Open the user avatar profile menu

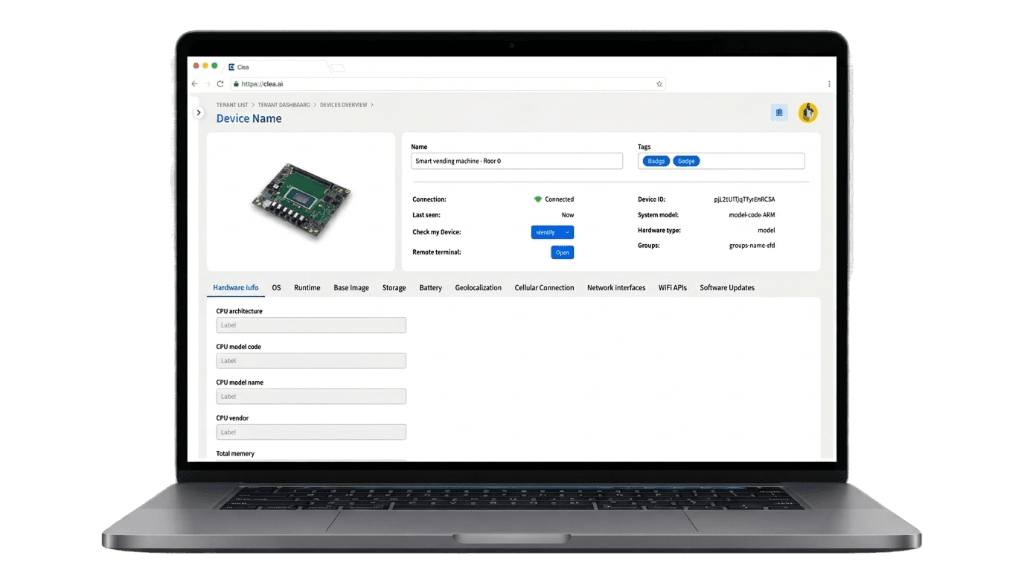808,112
